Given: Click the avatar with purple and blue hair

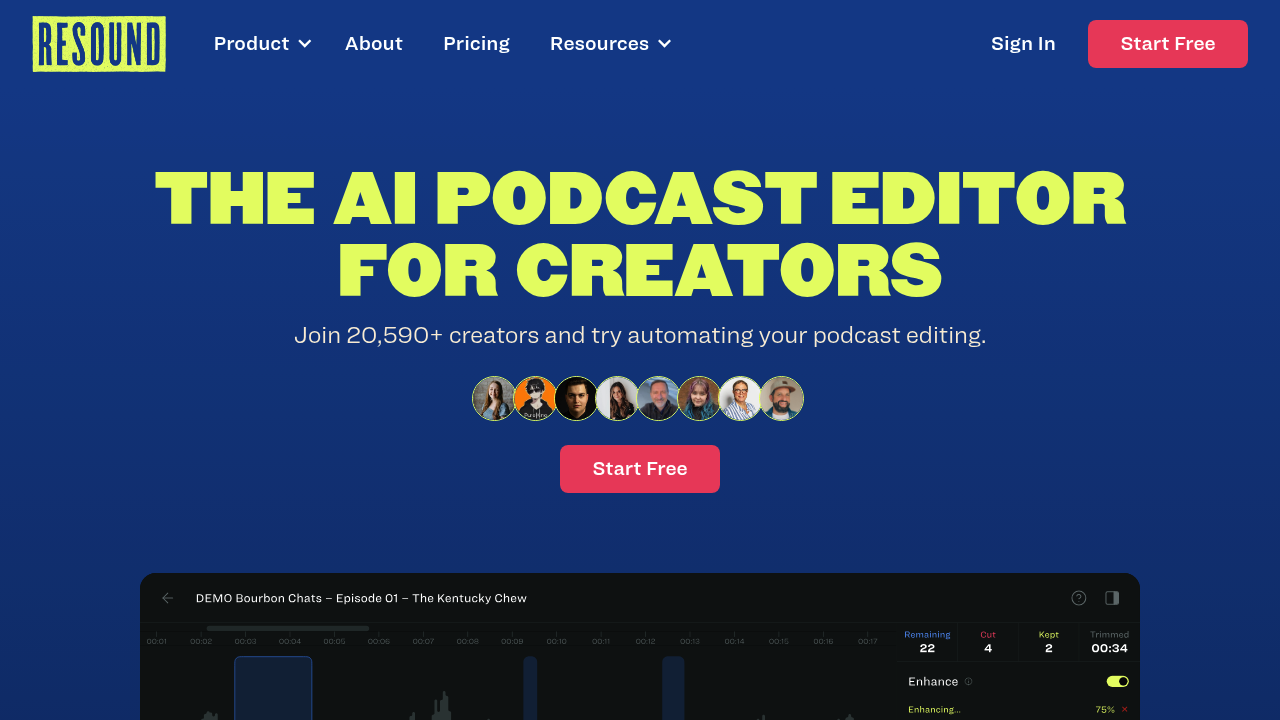Looking at the screenshot, I should point(699,398).
